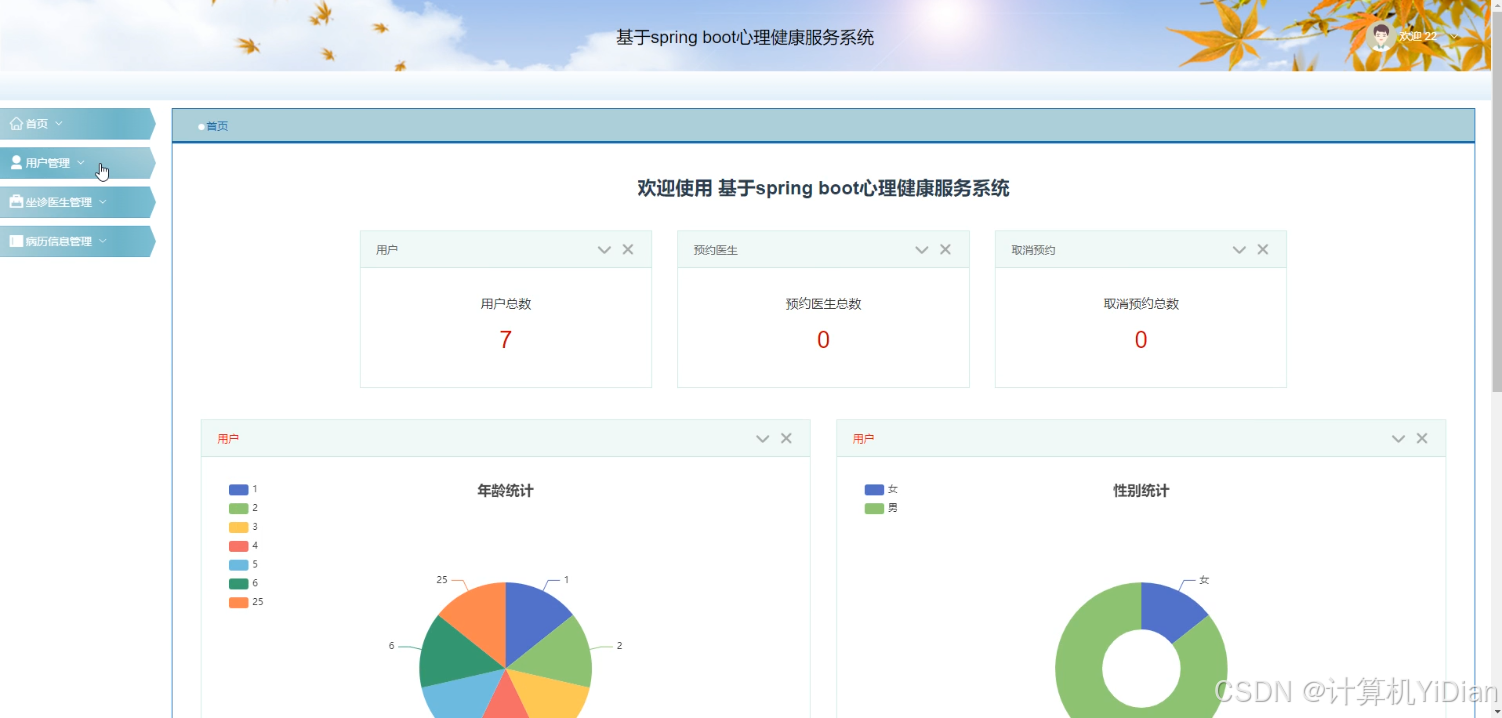This screenshot has width=1502, height=718.
Task: Close the 用户 count card
Action: (628, 249)
